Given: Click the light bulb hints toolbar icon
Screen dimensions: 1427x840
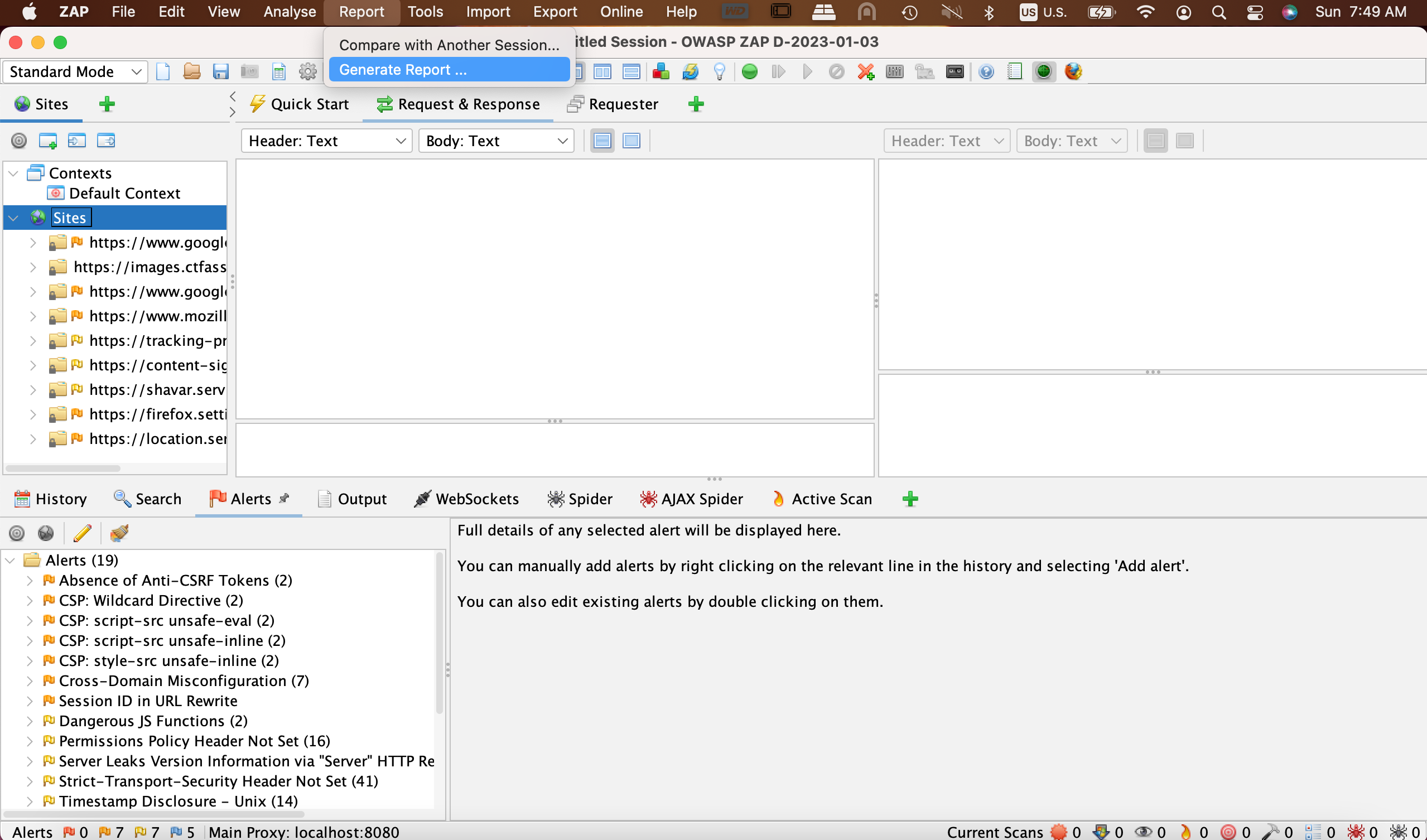Looking at the screenshot, I should coord(720,71).
